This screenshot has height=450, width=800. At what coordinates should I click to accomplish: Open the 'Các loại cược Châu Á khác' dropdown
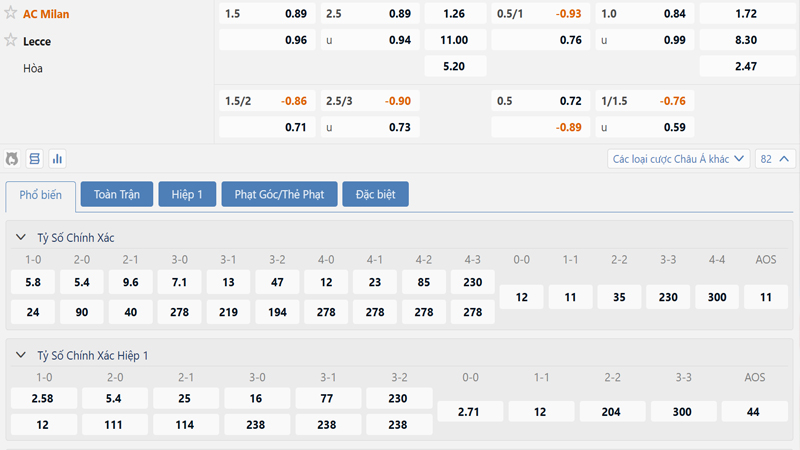tap(679, 158)
